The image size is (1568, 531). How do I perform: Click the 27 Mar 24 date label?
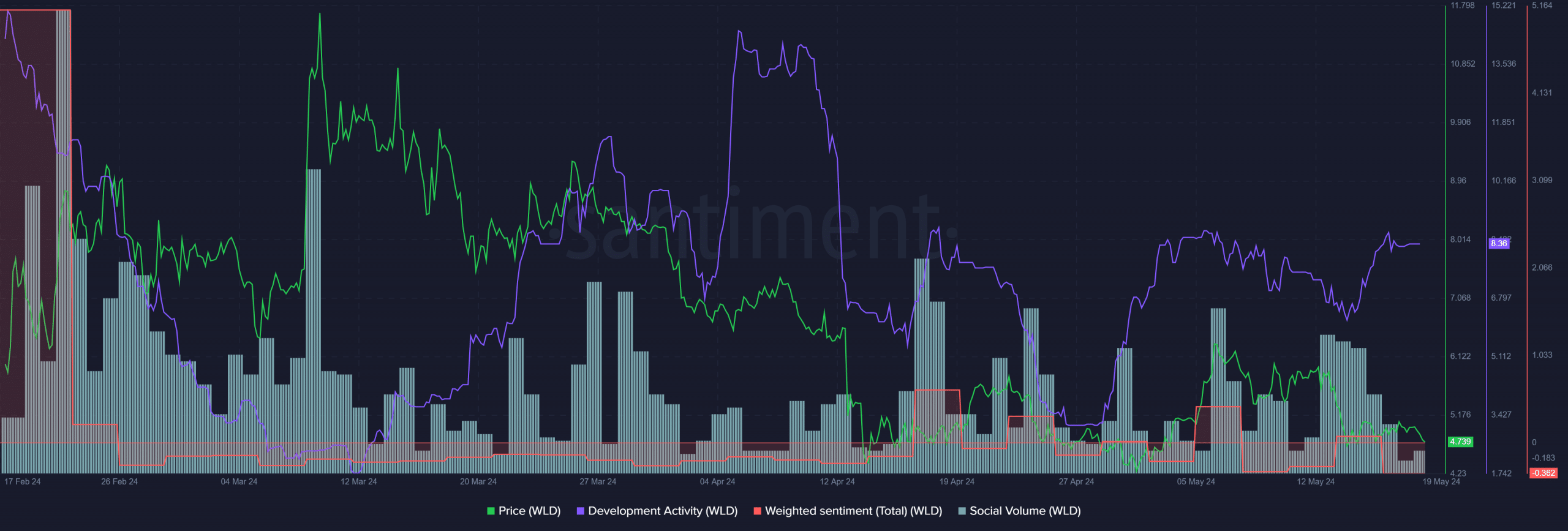pyautogui.click(x=598, y=481)
